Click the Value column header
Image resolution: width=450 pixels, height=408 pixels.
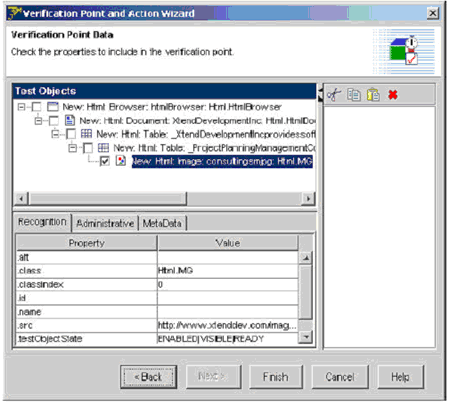[228, 243]
